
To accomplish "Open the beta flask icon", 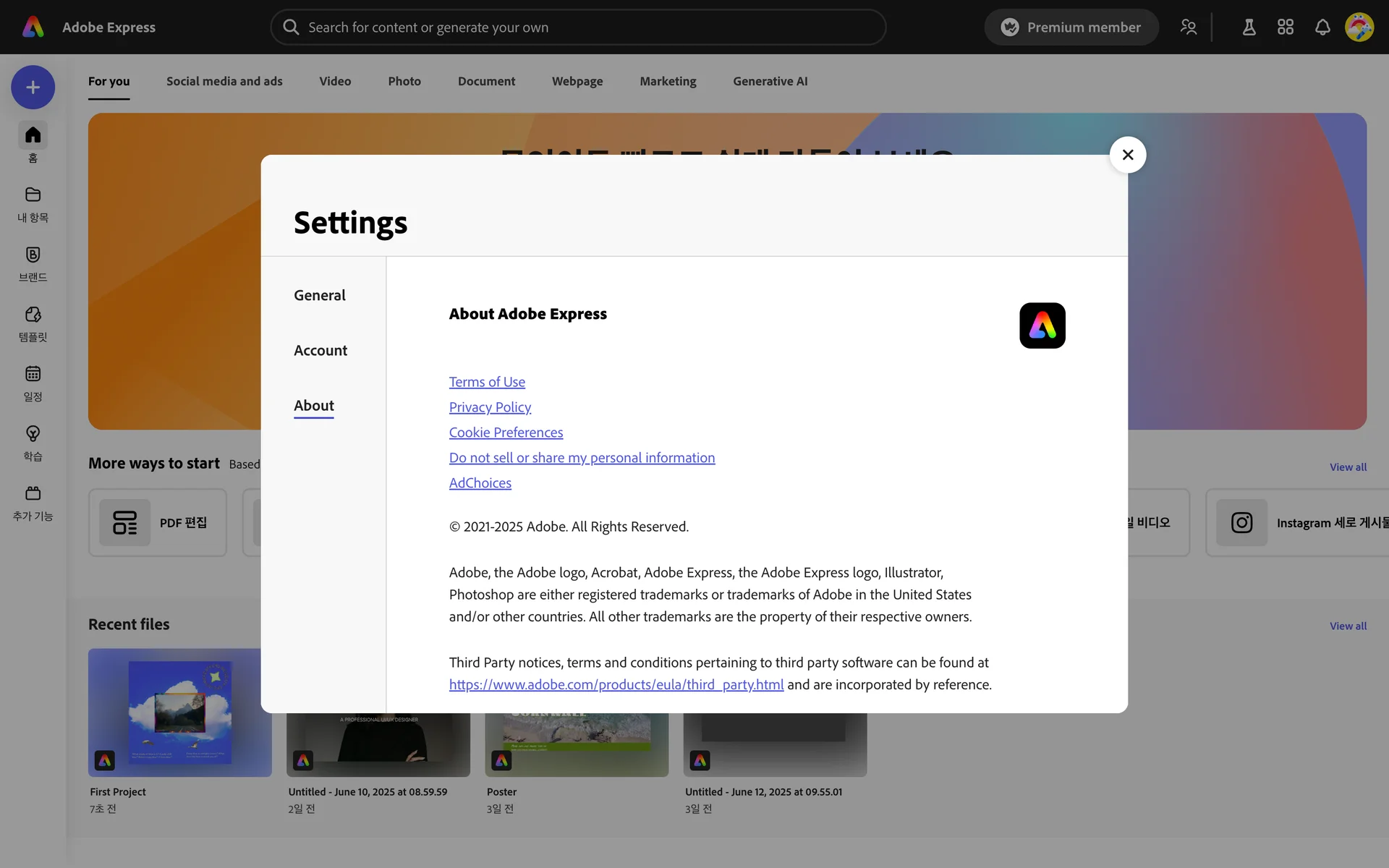I will (1249, 27).
